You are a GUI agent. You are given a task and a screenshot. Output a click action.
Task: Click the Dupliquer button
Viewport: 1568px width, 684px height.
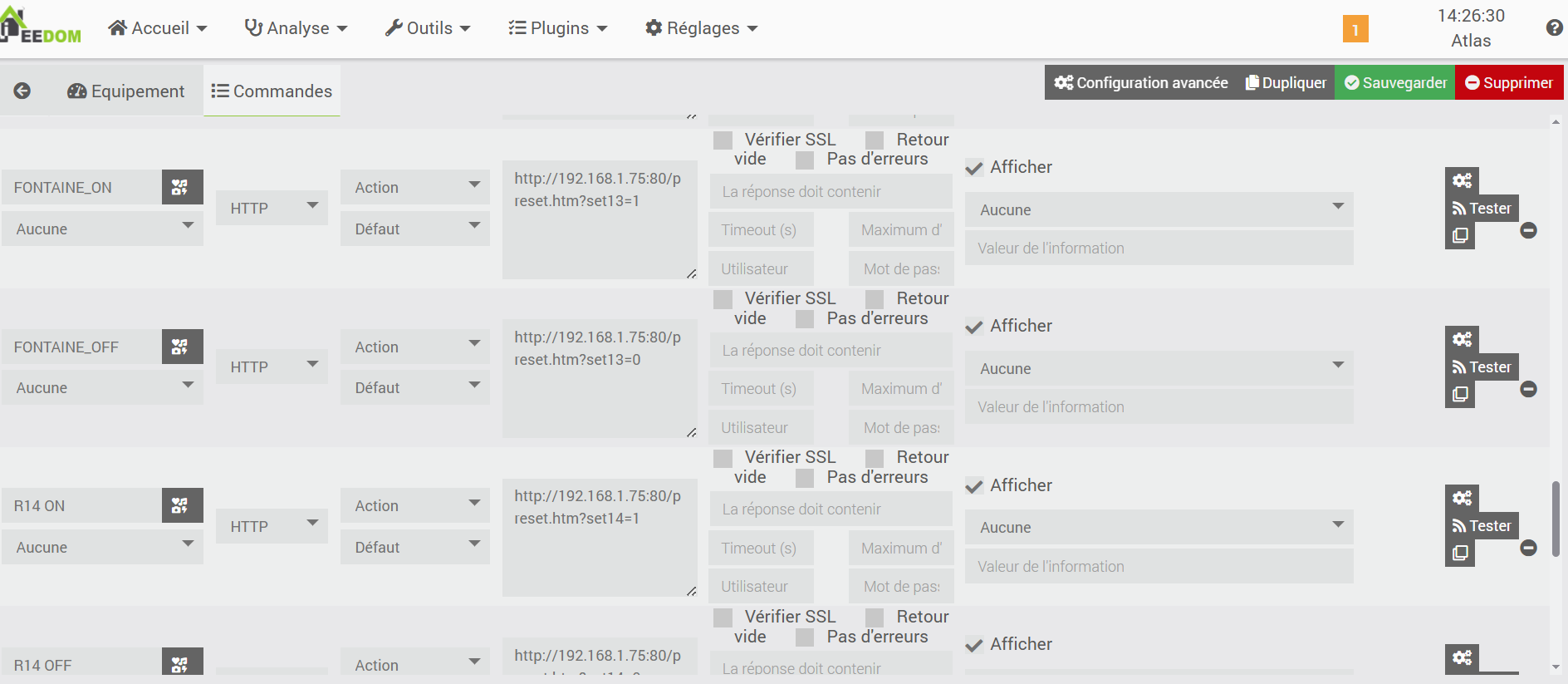click(x=1286, y=82)
